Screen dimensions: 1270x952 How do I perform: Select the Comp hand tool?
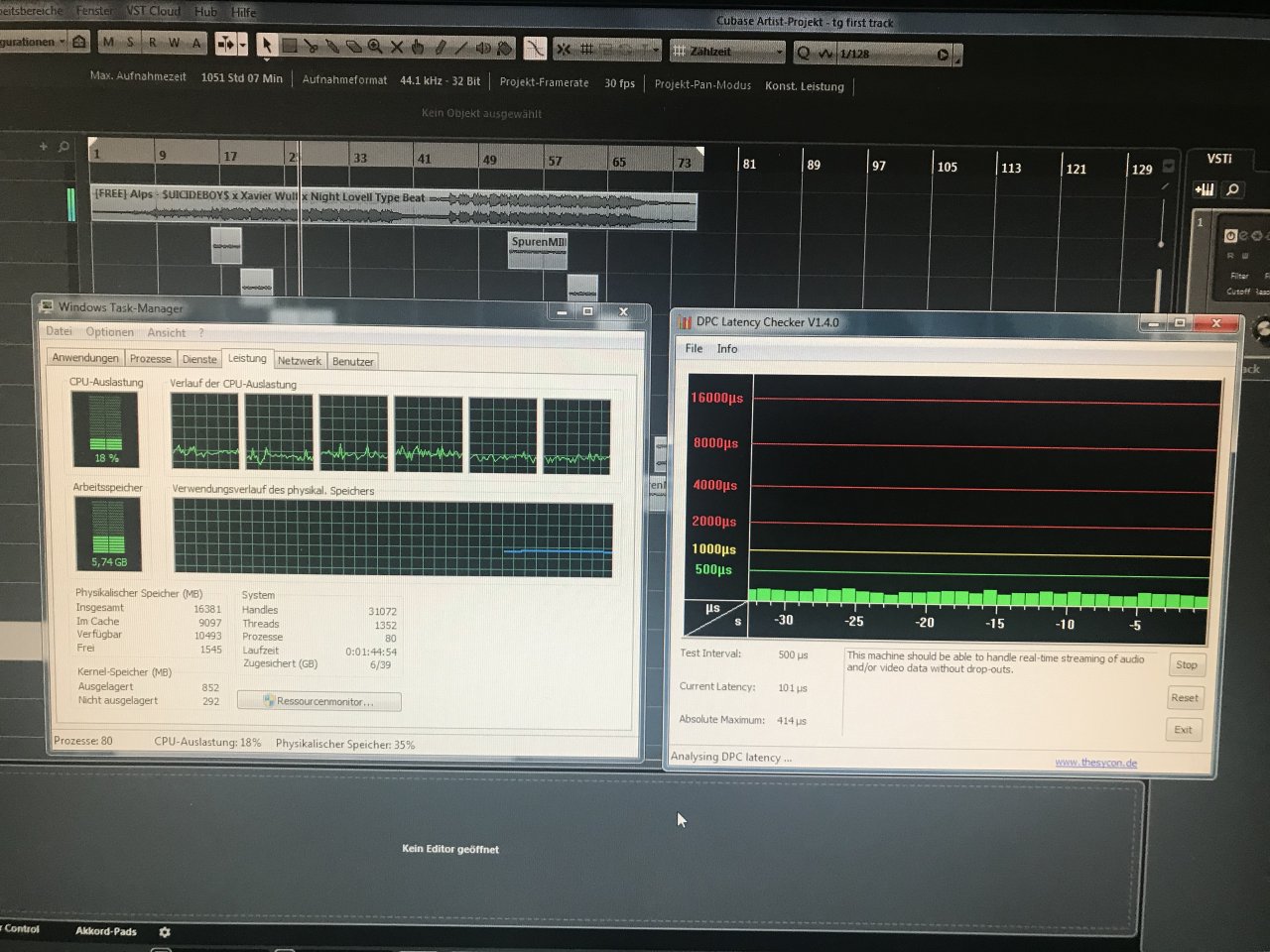(418, 47)
